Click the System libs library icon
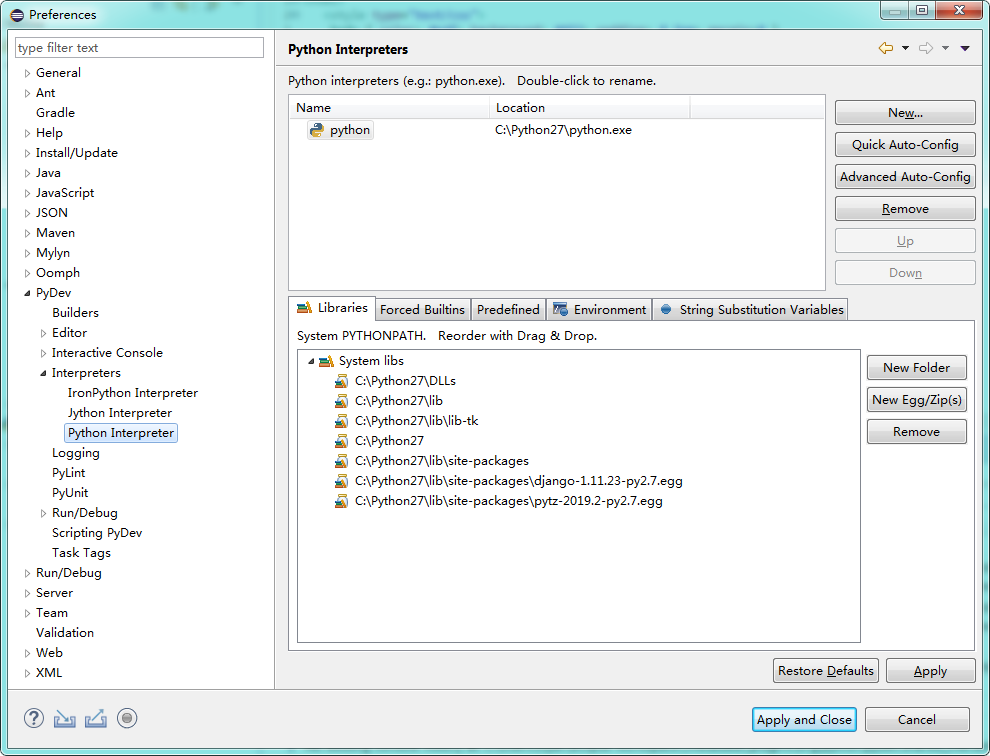Viewport: 990px width, 756px height. 326,361
